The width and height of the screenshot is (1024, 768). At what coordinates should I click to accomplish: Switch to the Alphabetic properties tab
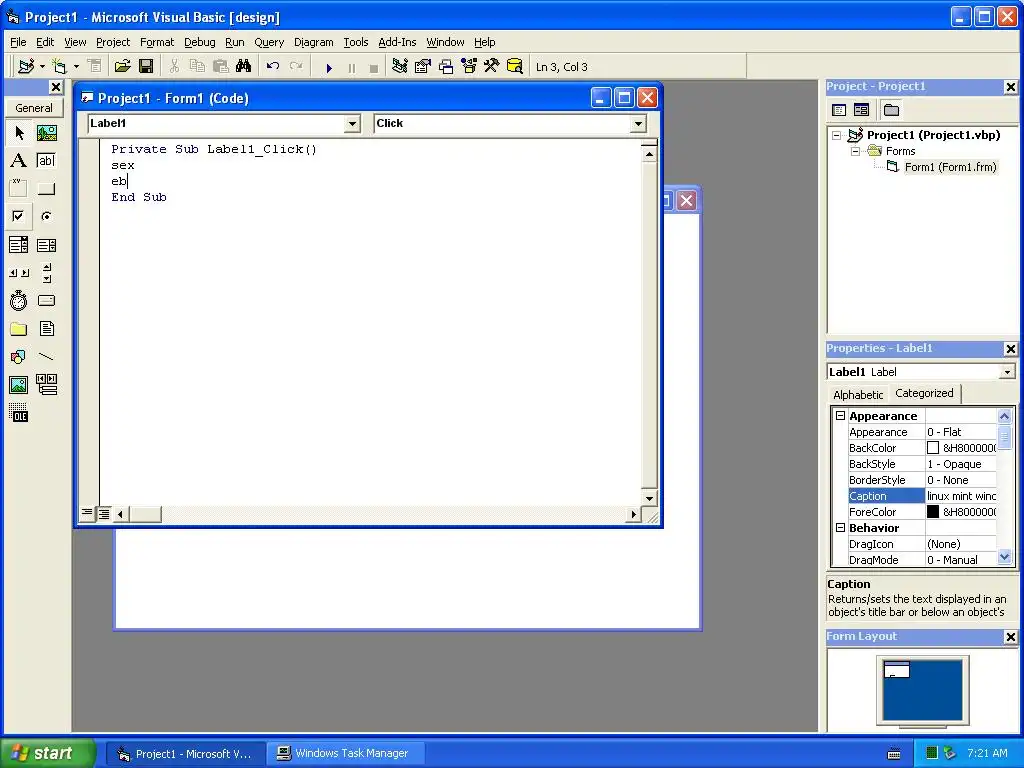[857, 394]
